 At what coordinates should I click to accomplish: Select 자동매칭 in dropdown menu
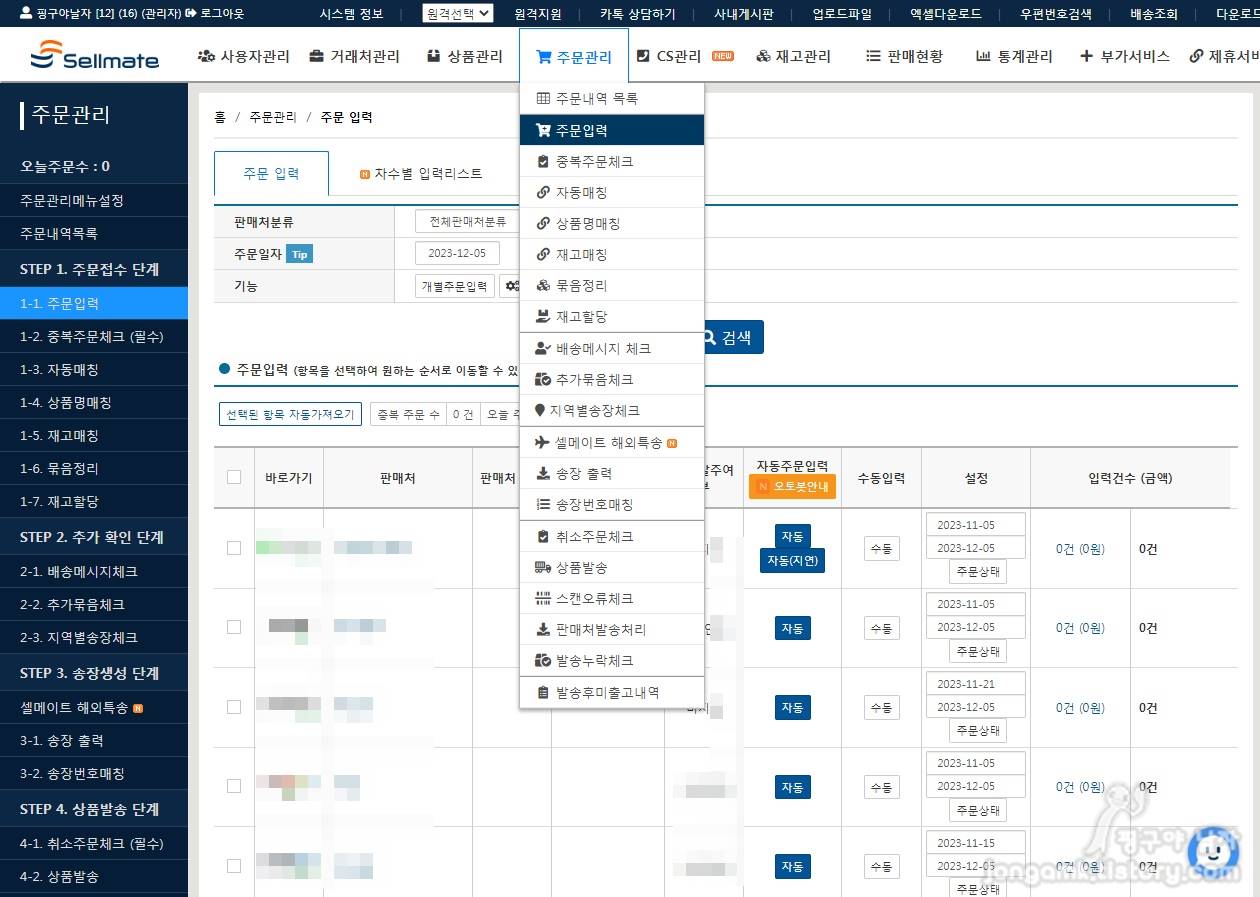612,192
